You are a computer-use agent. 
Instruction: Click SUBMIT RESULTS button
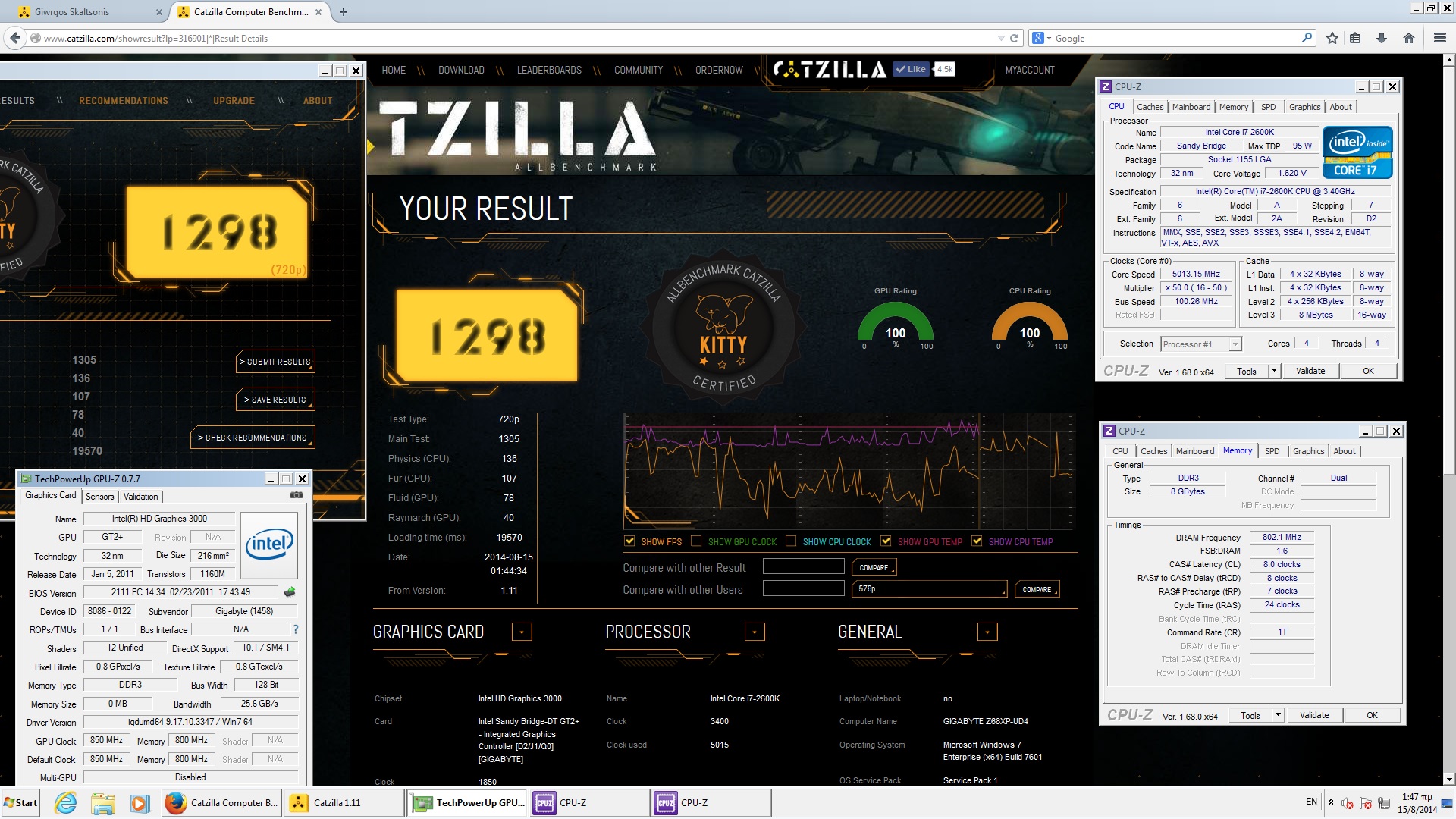click(275, 362)
